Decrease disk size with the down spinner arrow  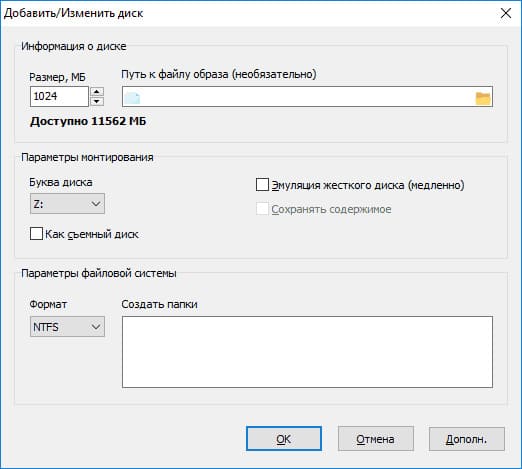click(97, 101)
